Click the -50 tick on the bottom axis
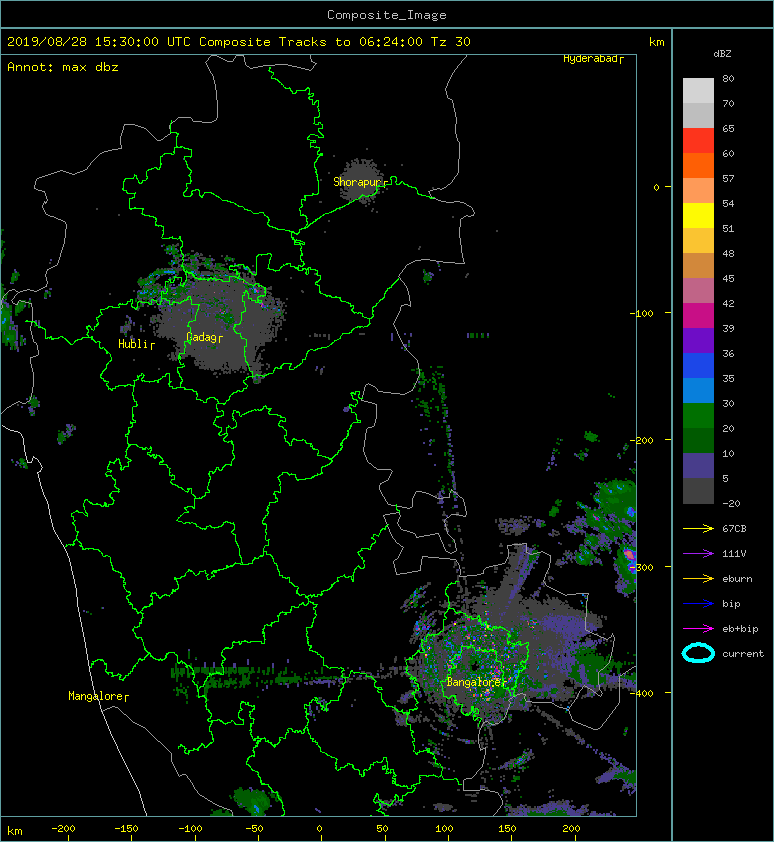Image resolution: width=774 pixels, height=842 pixels. click(x=254, y=829)
